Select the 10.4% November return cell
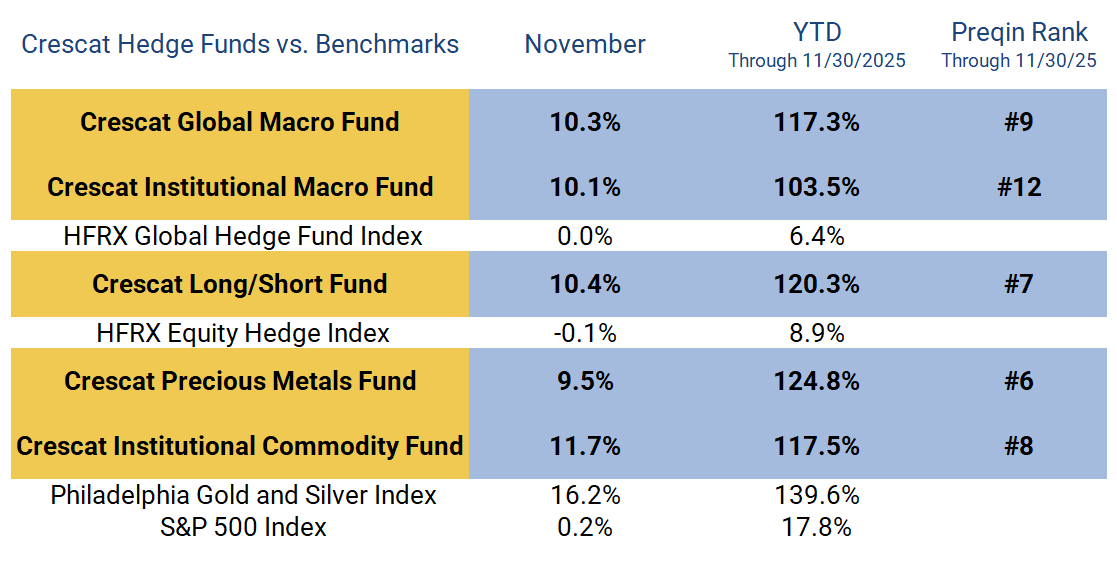1117x561 pixels. (x=585, y=284)
